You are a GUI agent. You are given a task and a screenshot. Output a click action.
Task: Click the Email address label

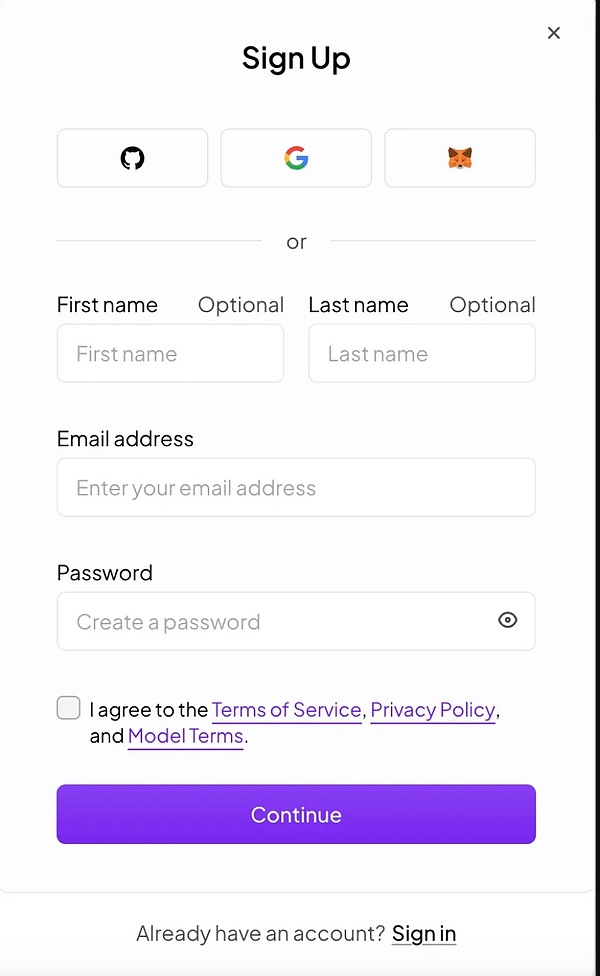coord(125,439)
